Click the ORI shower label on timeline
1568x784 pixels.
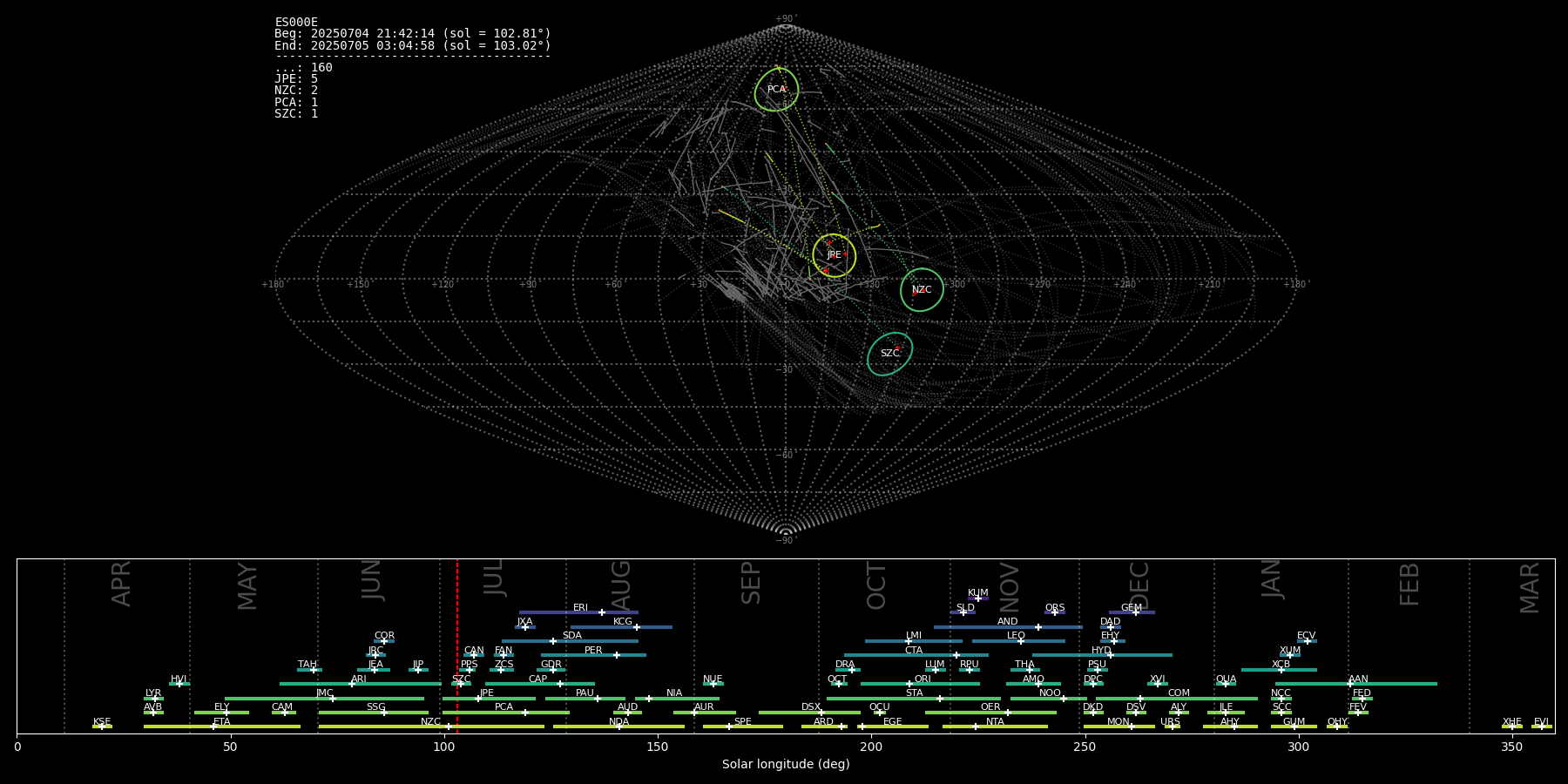[x=923, y=679]
